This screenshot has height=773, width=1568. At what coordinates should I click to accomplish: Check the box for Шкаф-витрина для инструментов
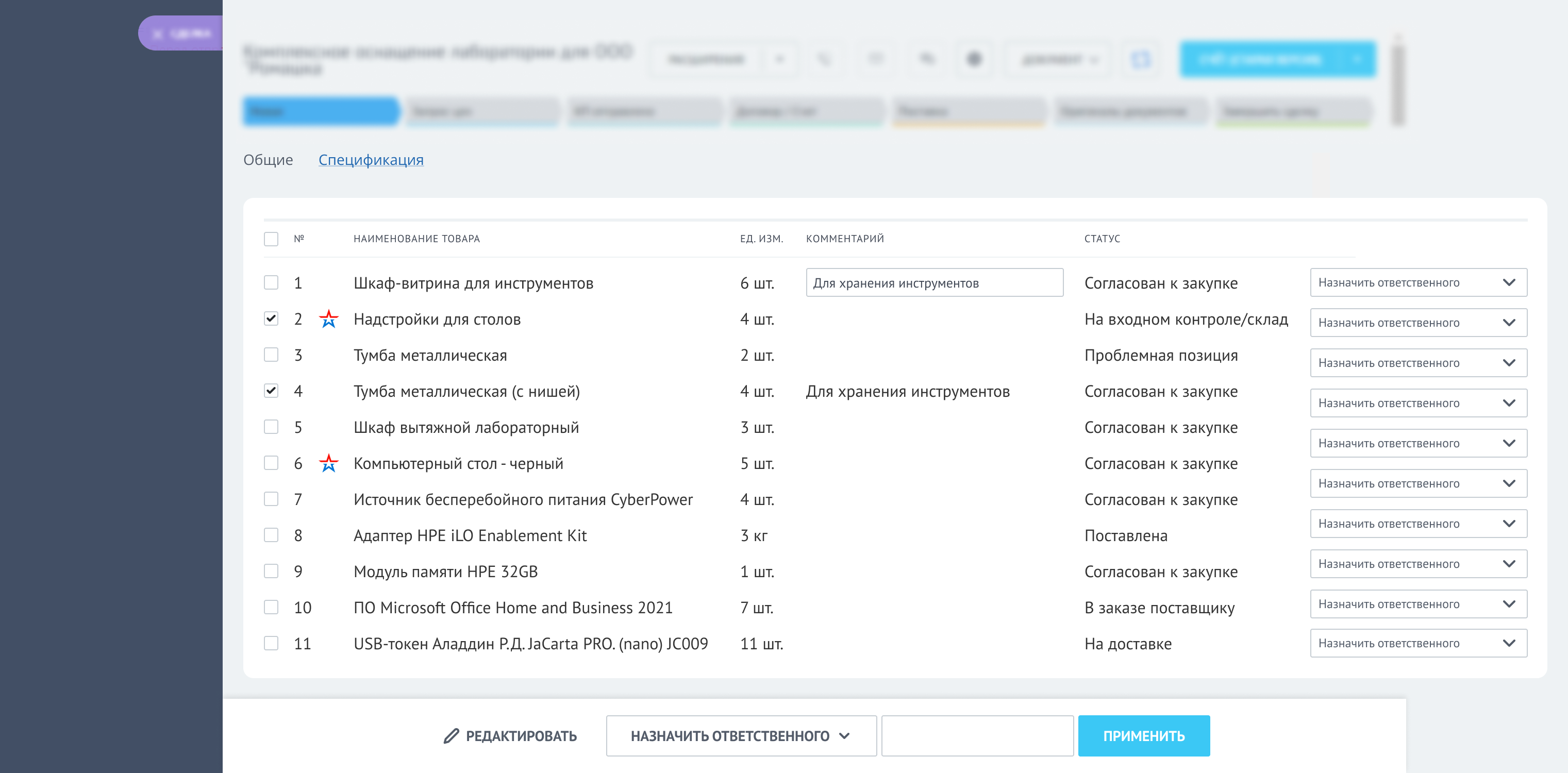point(271,282)
